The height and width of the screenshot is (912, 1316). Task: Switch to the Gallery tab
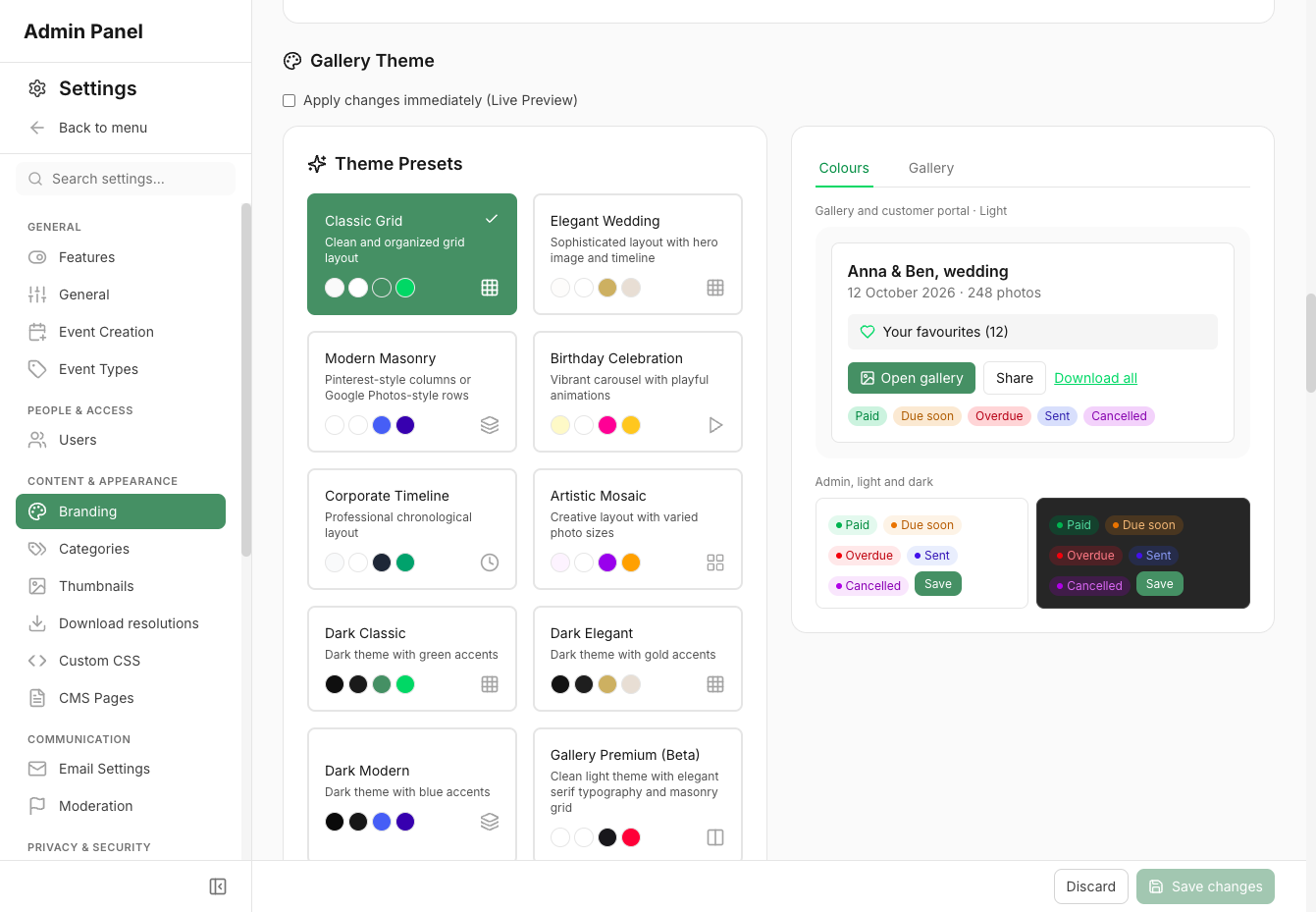tap(931, 168)
